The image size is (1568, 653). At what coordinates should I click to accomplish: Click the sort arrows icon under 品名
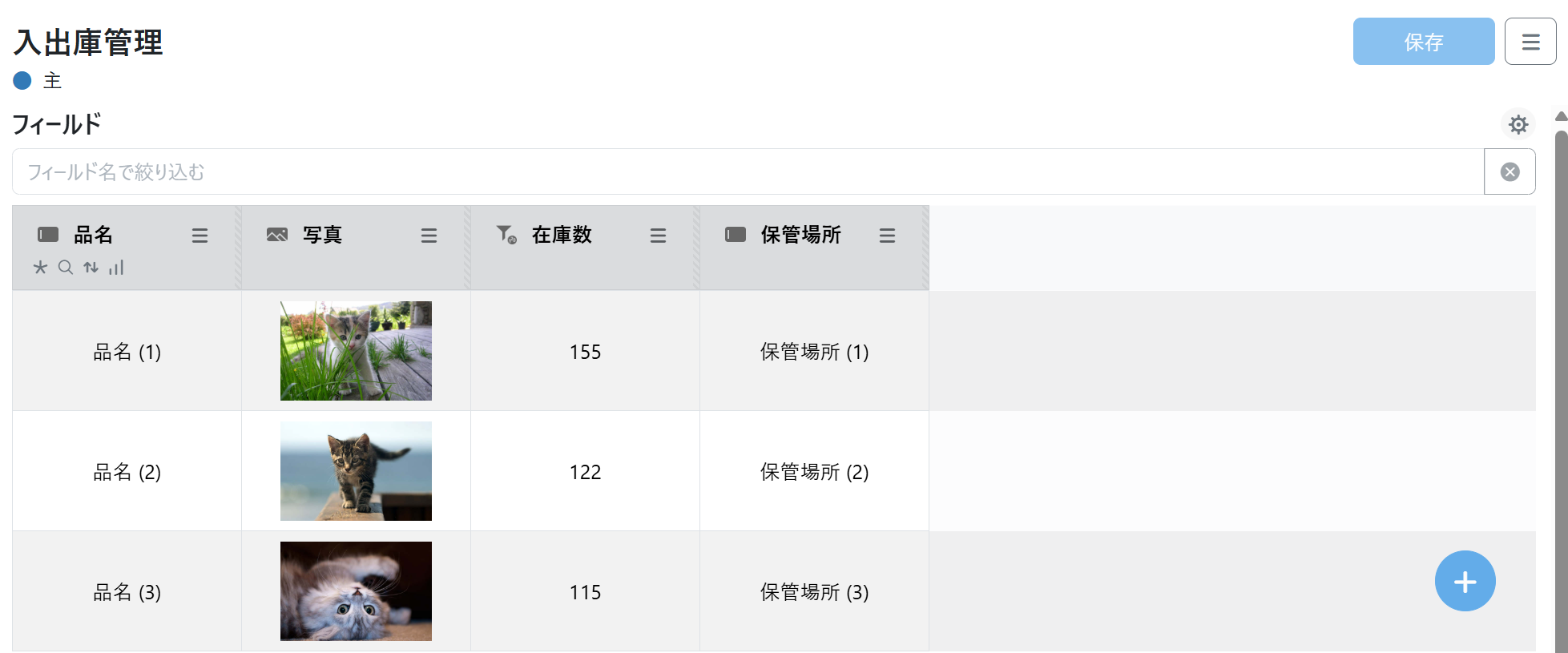pyautogui.click(x=91, y=268)
